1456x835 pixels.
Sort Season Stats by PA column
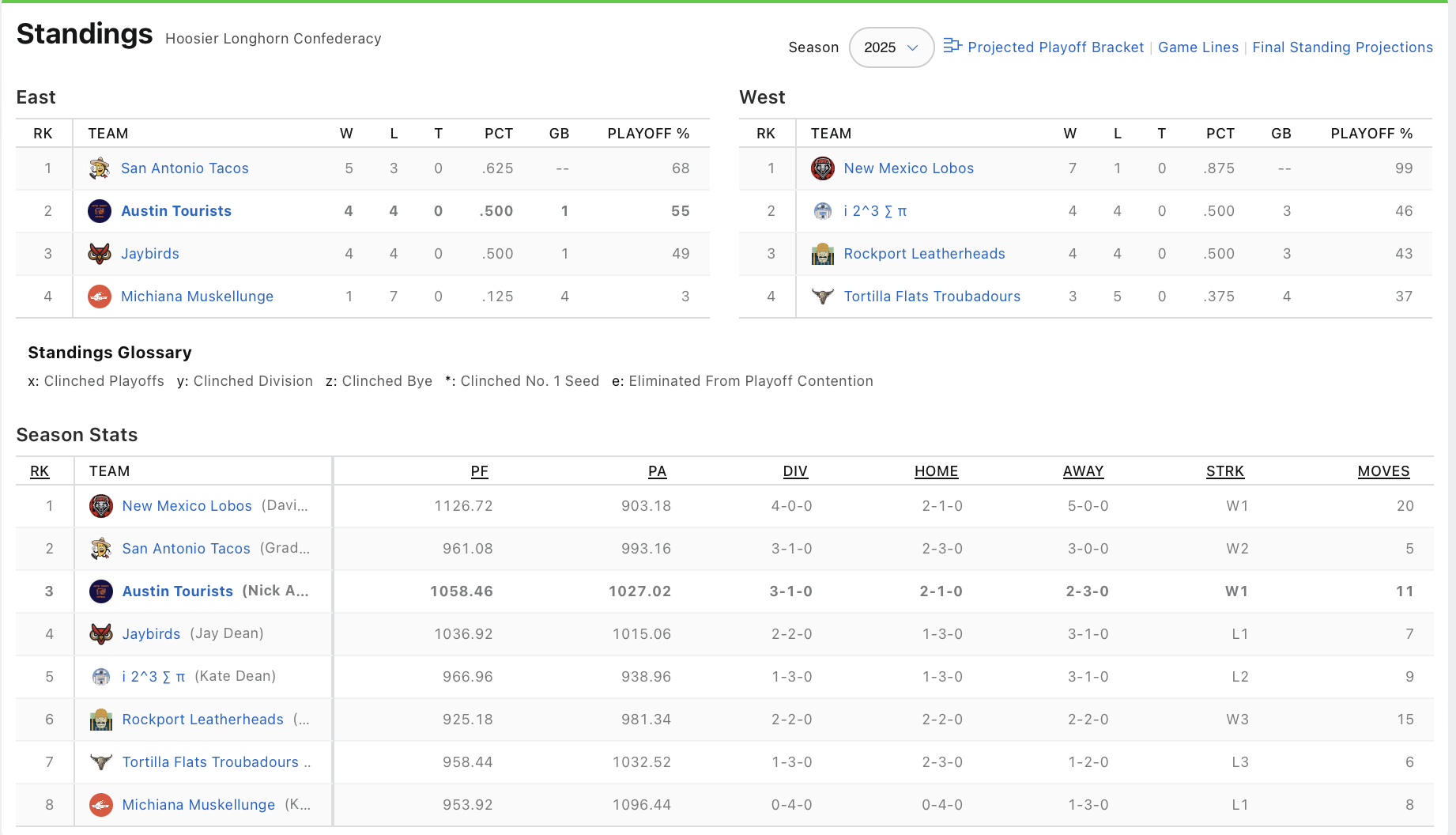[657, 471]
